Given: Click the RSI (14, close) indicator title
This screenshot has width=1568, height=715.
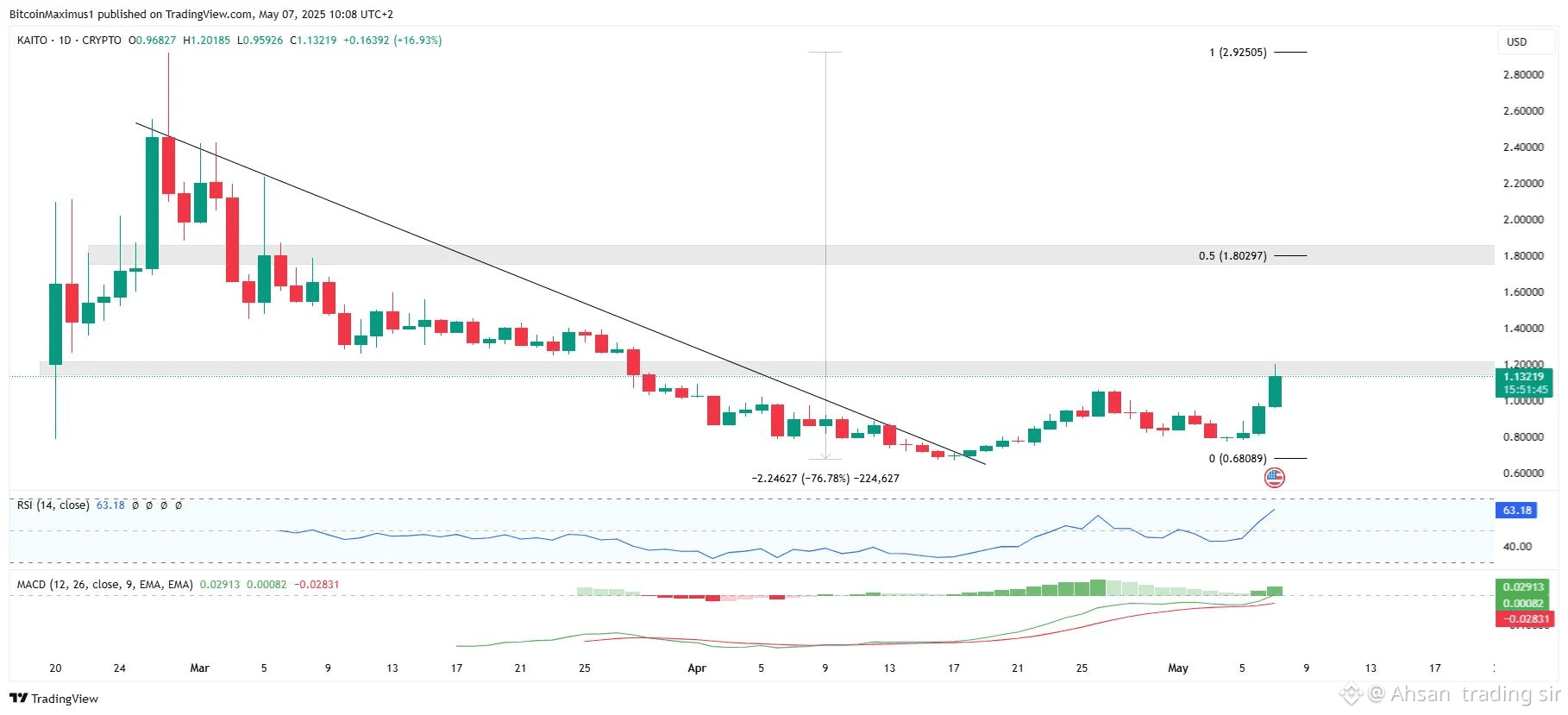Looking at the screenshot, I should click(53, 505).
